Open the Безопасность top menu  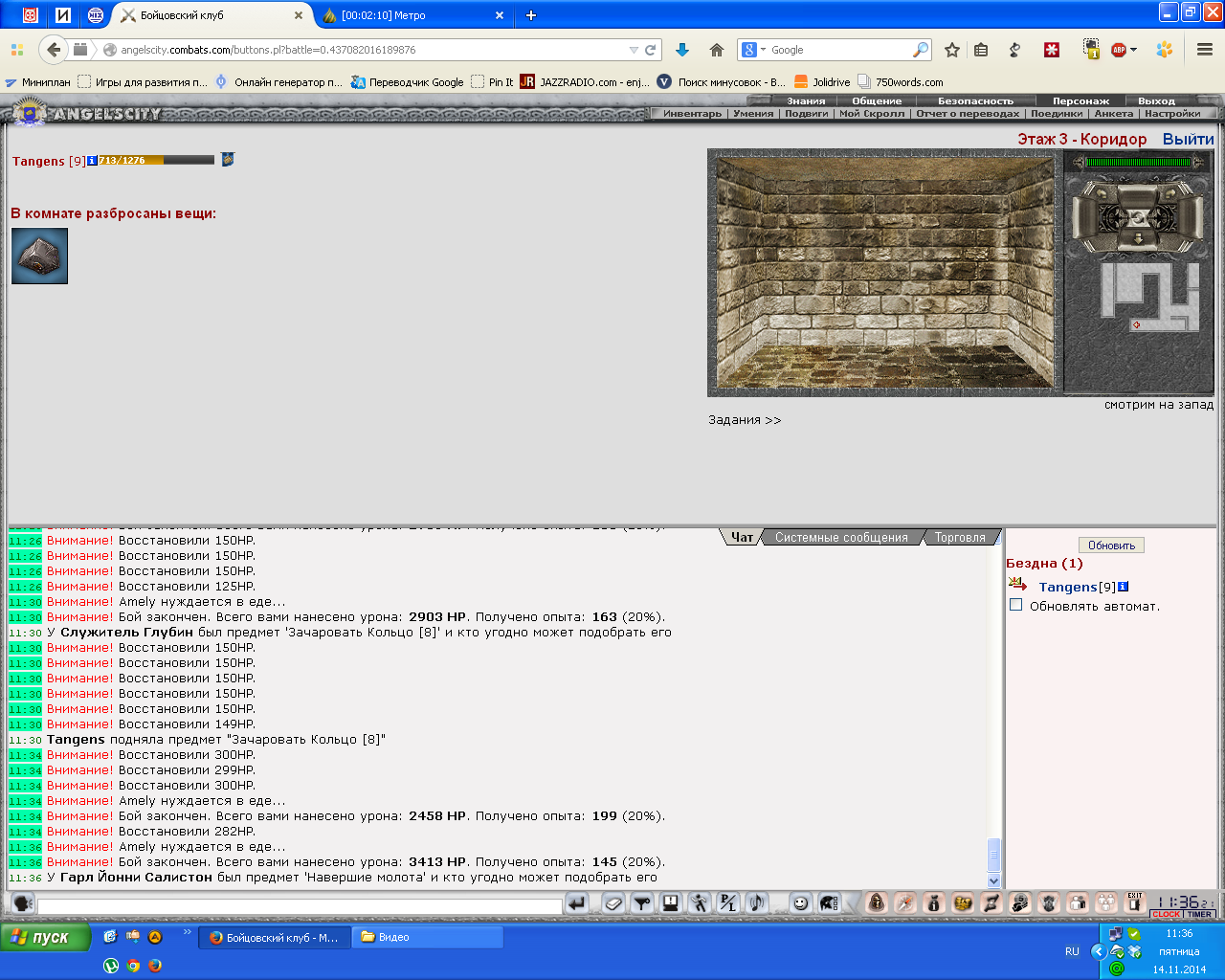coord(975,100)
